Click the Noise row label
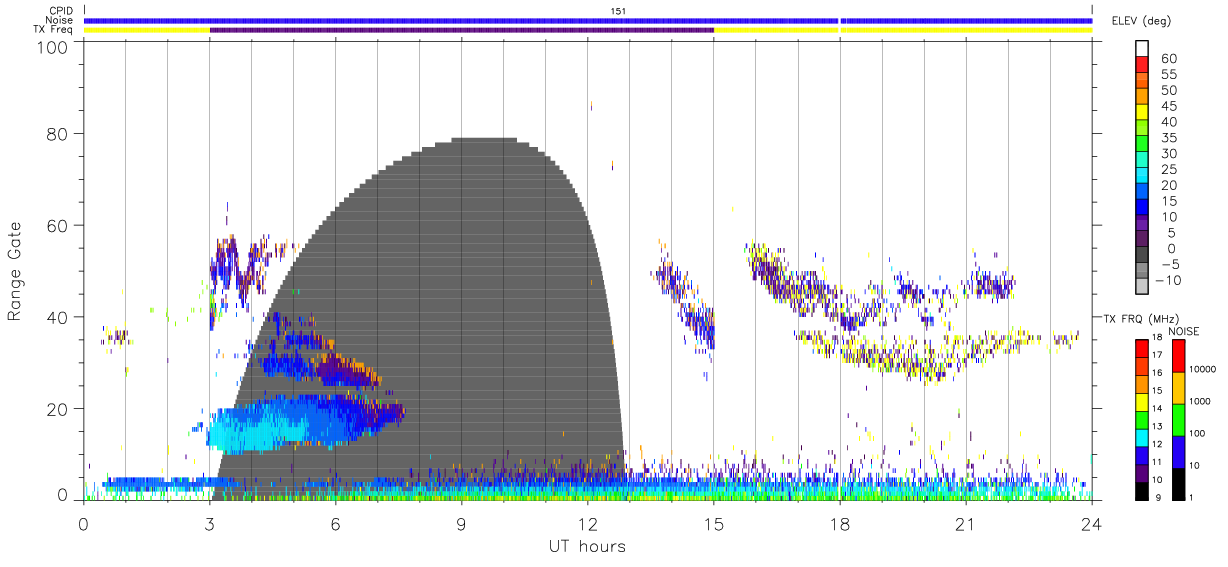 [59, 20]
